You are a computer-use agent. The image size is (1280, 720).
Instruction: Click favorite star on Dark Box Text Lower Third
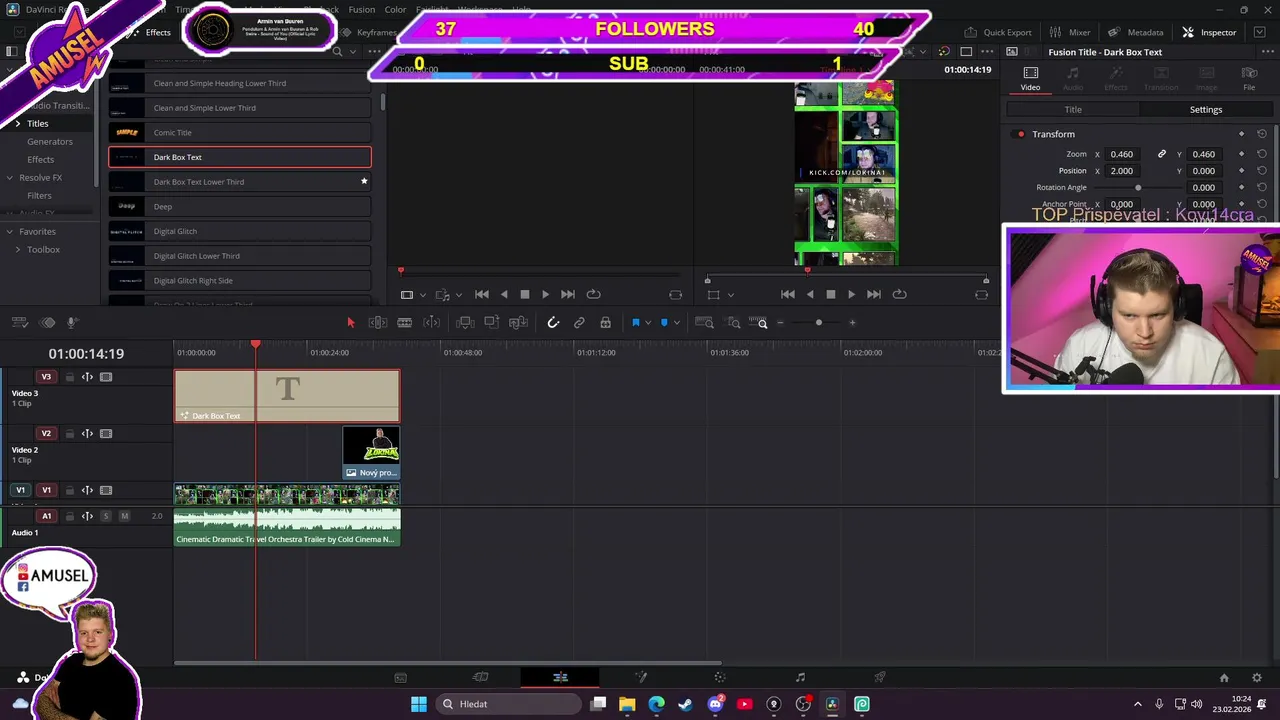(364, 181)
